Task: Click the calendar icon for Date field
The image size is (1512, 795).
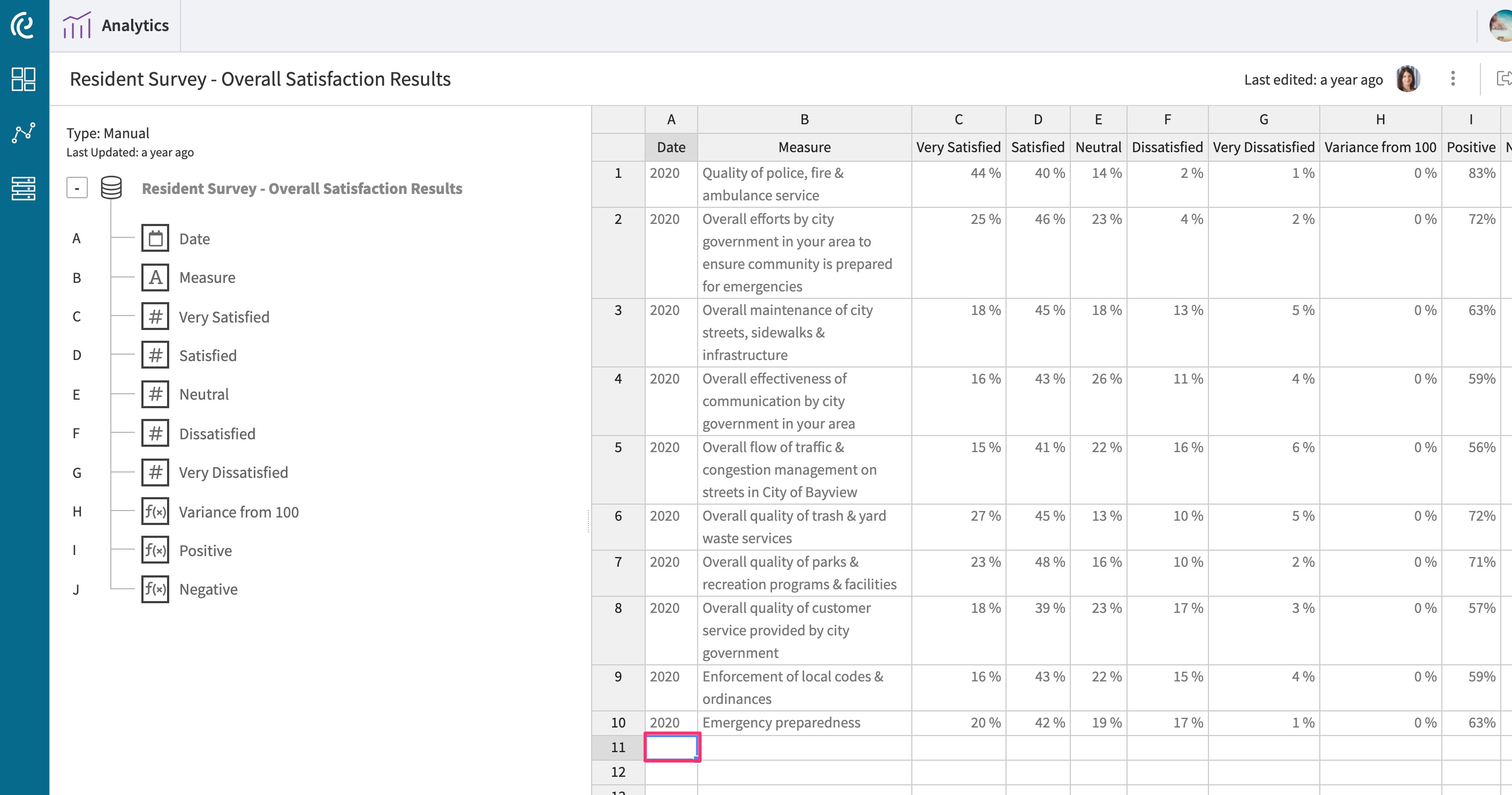Action: 155,238
